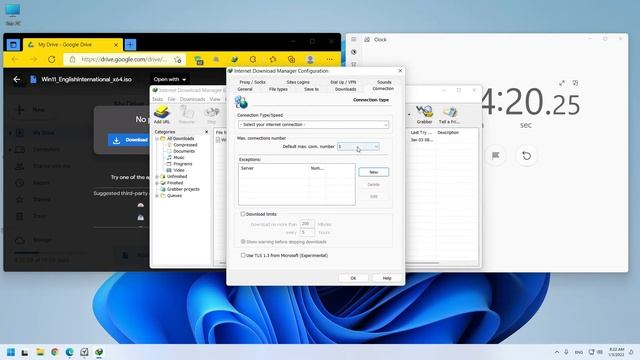Open a new browser tab
Screen dimensions: 640x360
130,44
